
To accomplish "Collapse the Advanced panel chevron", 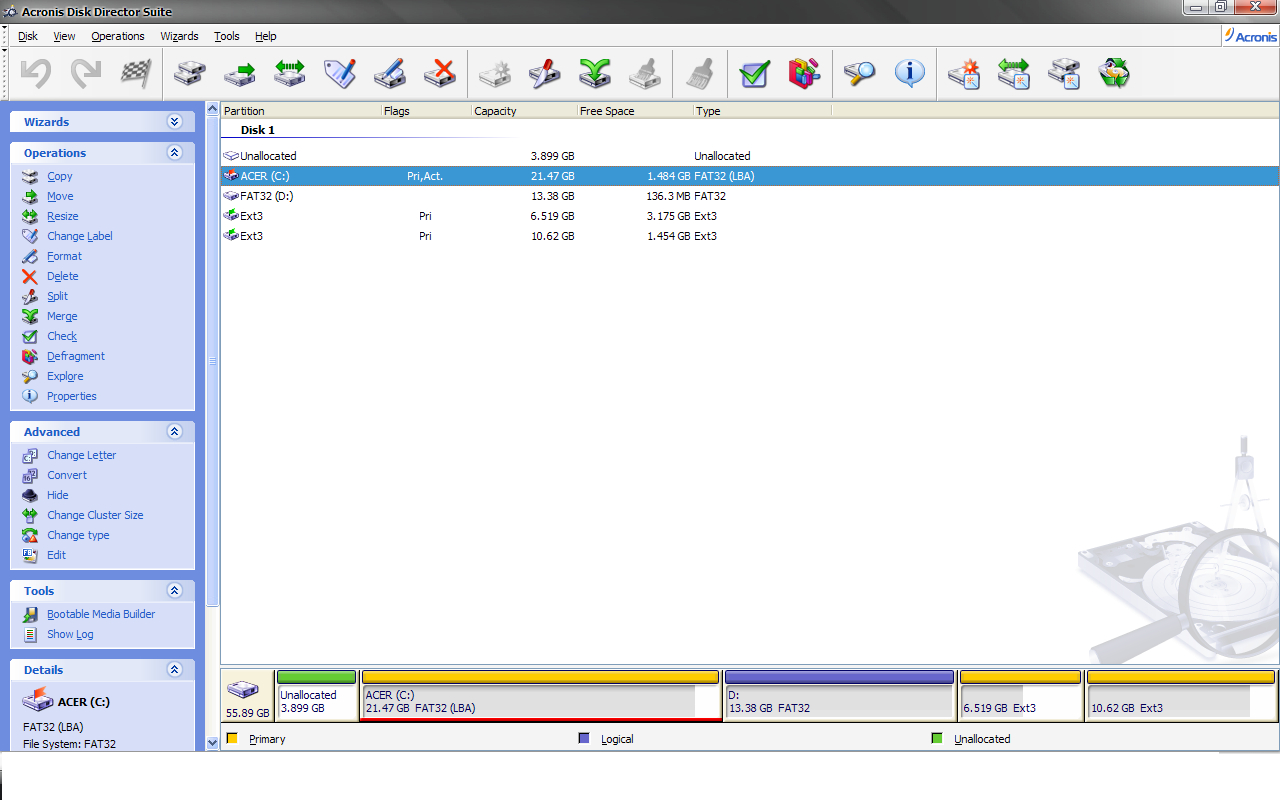I will (175, 432).
